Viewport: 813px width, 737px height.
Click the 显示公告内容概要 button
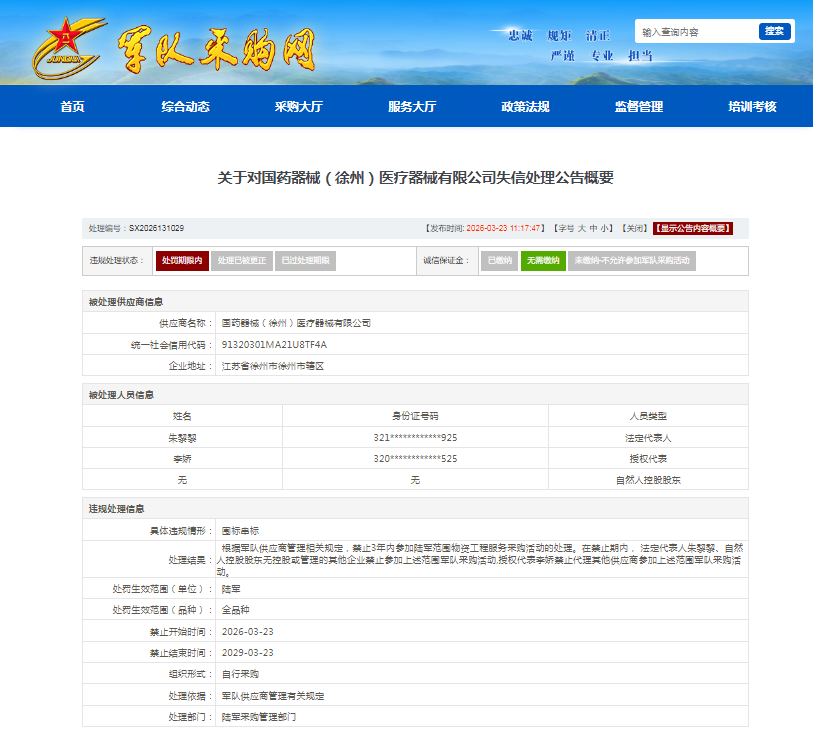tap(693, 228)
